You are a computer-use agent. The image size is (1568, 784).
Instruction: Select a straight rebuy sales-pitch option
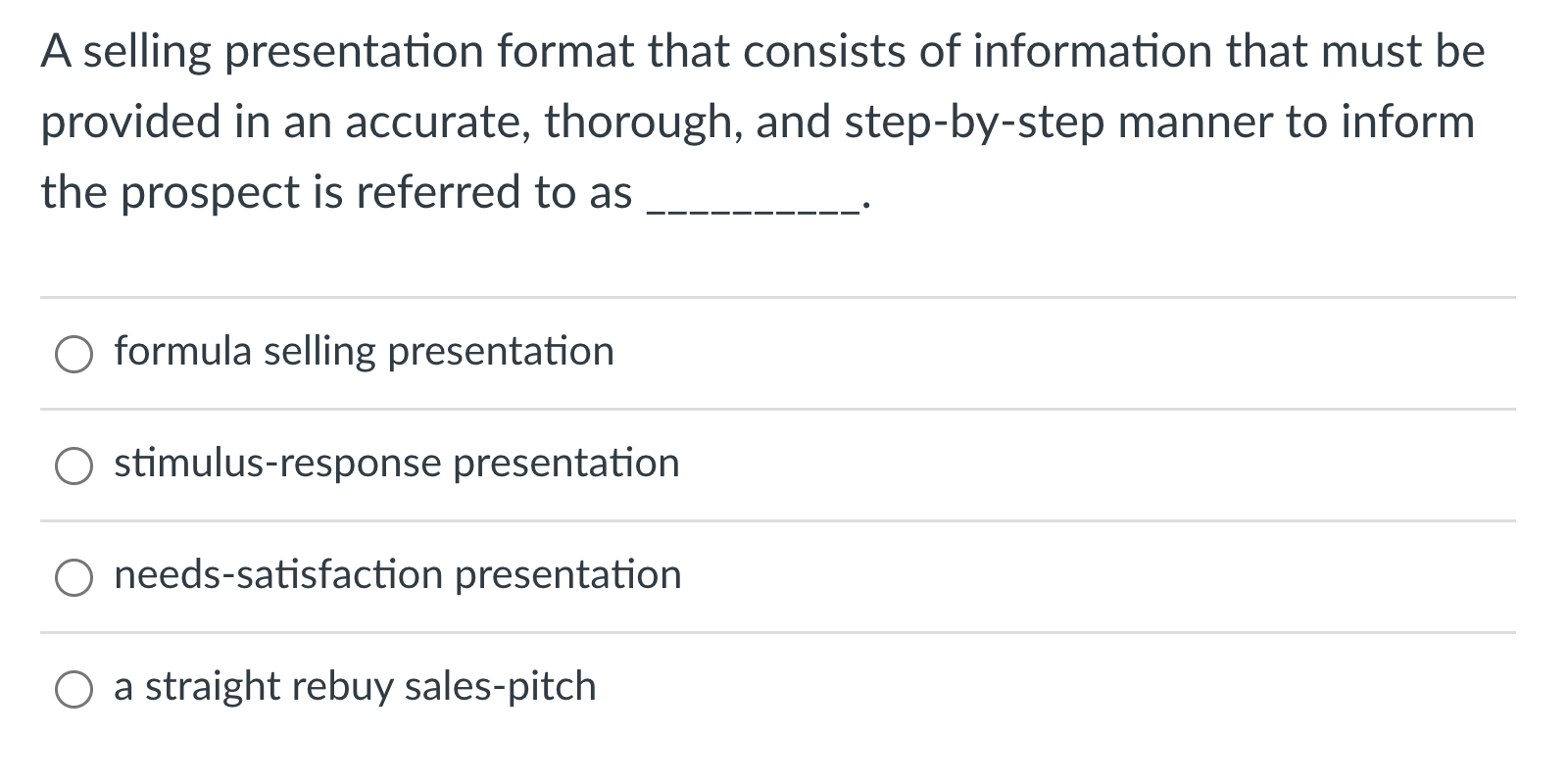[73, 690]
